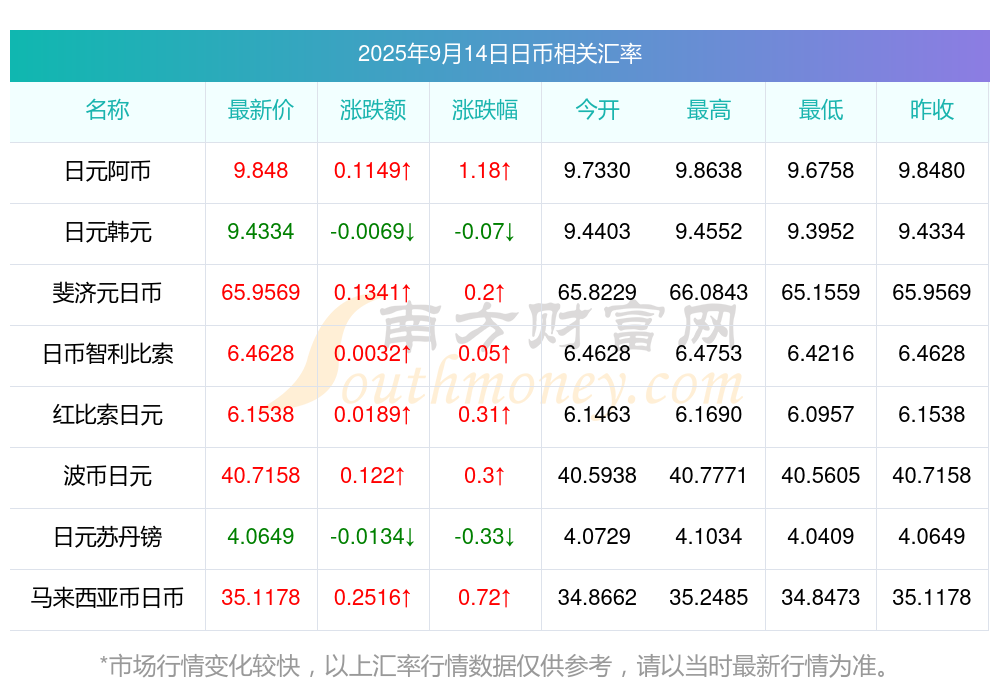Select the change percent 1.18↑

point(485,170)
